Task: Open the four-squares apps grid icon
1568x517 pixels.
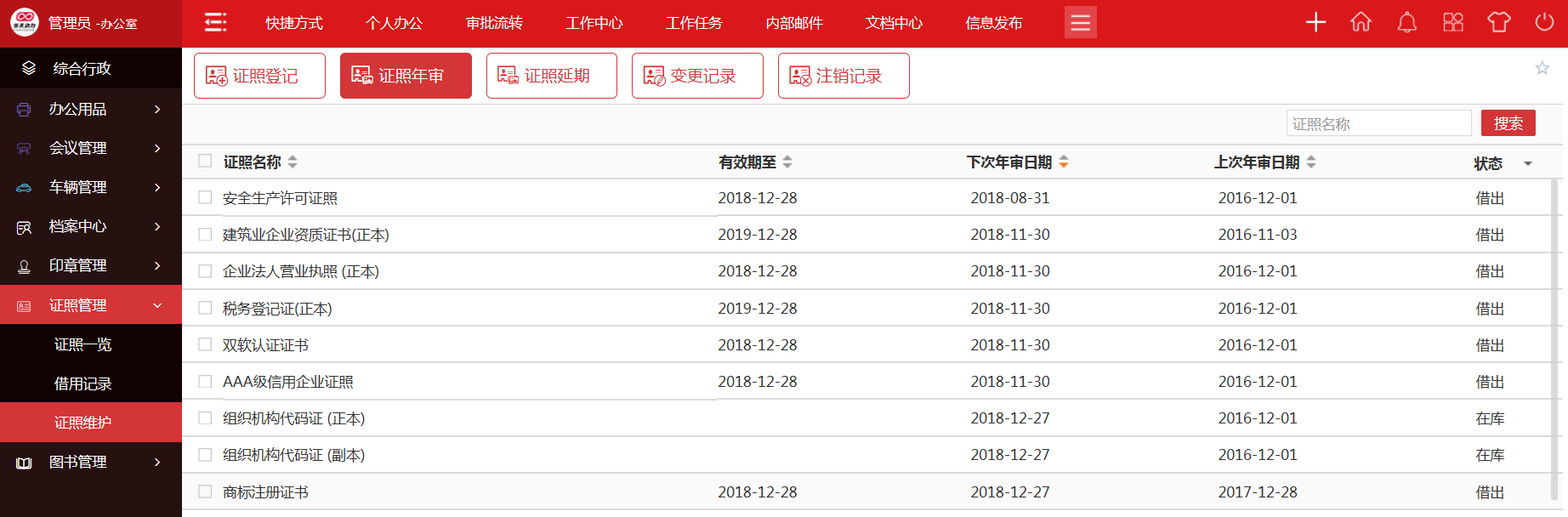Action: 1452,23
